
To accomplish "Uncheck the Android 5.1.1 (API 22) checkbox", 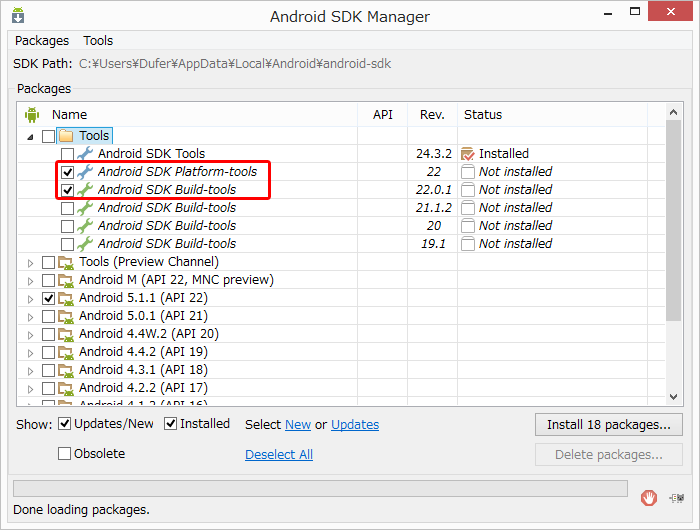I will 48,299.
